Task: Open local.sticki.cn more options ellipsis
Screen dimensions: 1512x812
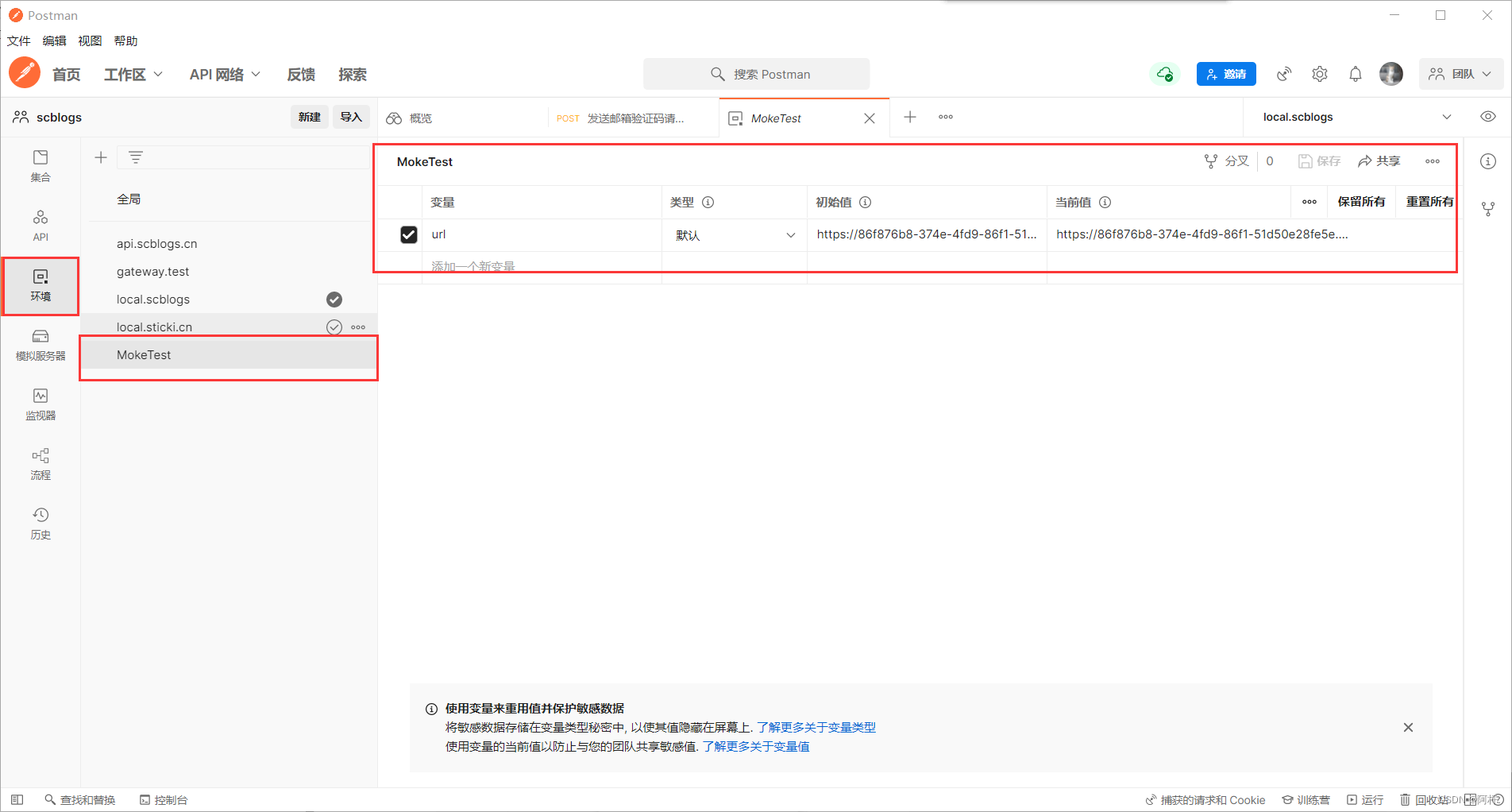Action: [x=358, y=327]
